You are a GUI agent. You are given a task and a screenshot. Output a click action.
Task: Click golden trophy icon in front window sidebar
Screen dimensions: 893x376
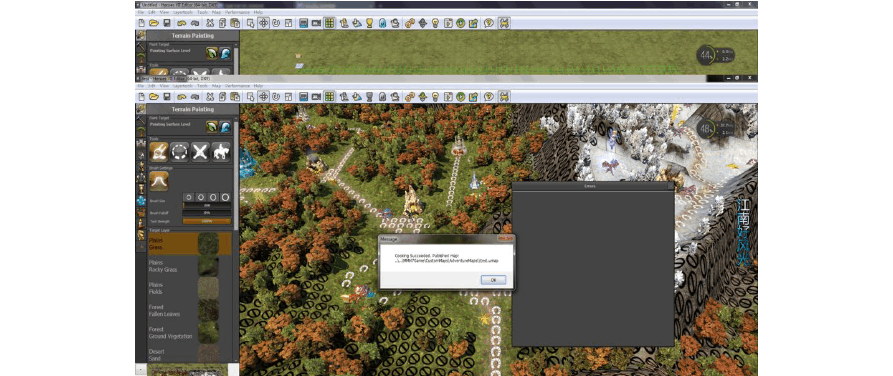(x=141, y=189)
